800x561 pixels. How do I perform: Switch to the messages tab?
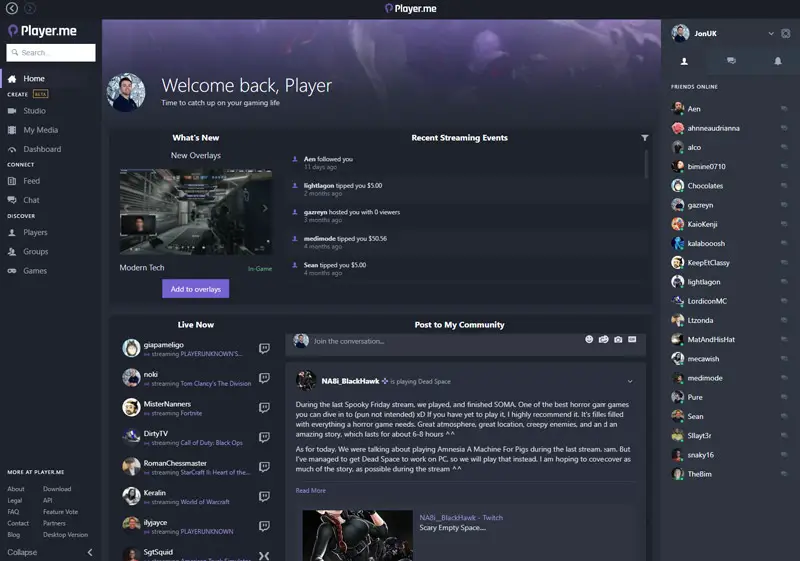click(x=731, y=61)
